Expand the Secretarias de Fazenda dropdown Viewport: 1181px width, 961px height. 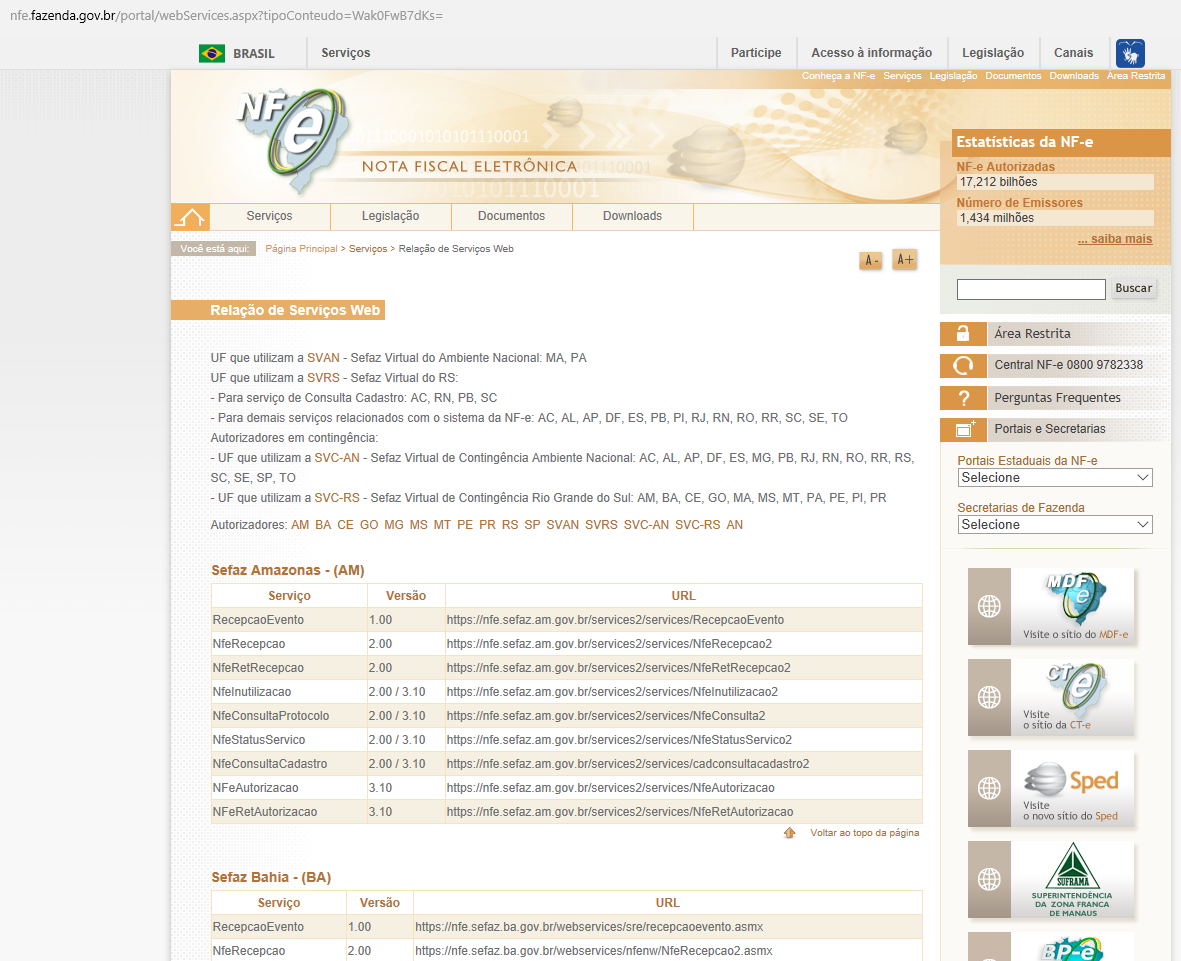1054,525
